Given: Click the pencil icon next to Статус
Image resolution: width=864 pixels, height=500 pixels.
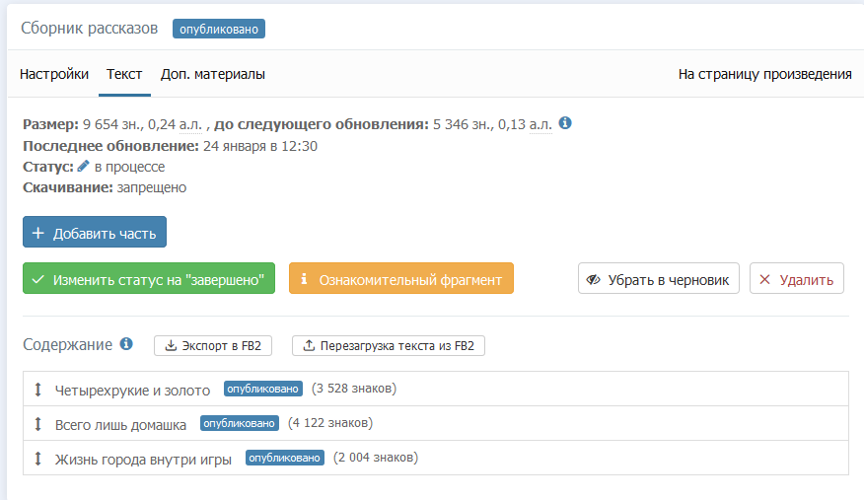Looking at the screenshot, I should pos(84,167).
